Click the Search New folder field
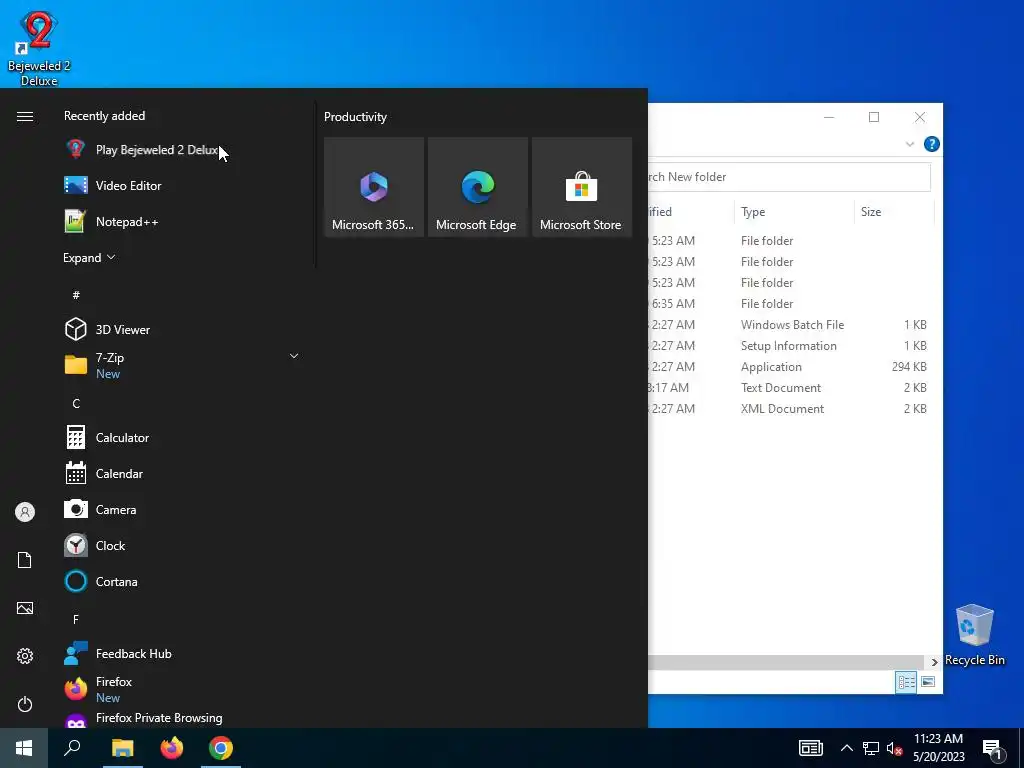The width and height of the screenshot is (1024, 768). coord(789,177)
